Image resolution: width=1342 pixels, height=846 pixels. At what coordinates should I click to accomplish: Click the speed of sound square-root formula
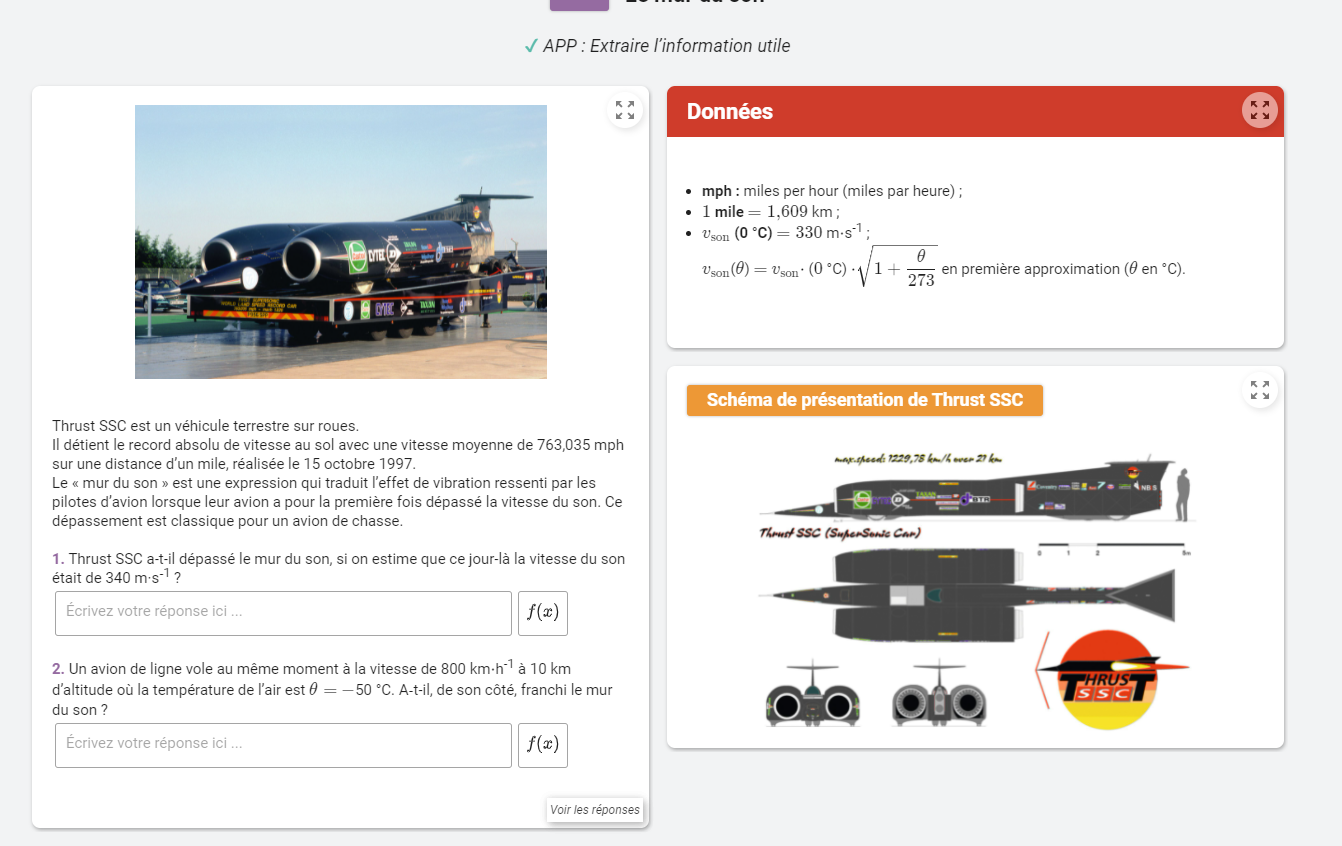pos(820,268)
